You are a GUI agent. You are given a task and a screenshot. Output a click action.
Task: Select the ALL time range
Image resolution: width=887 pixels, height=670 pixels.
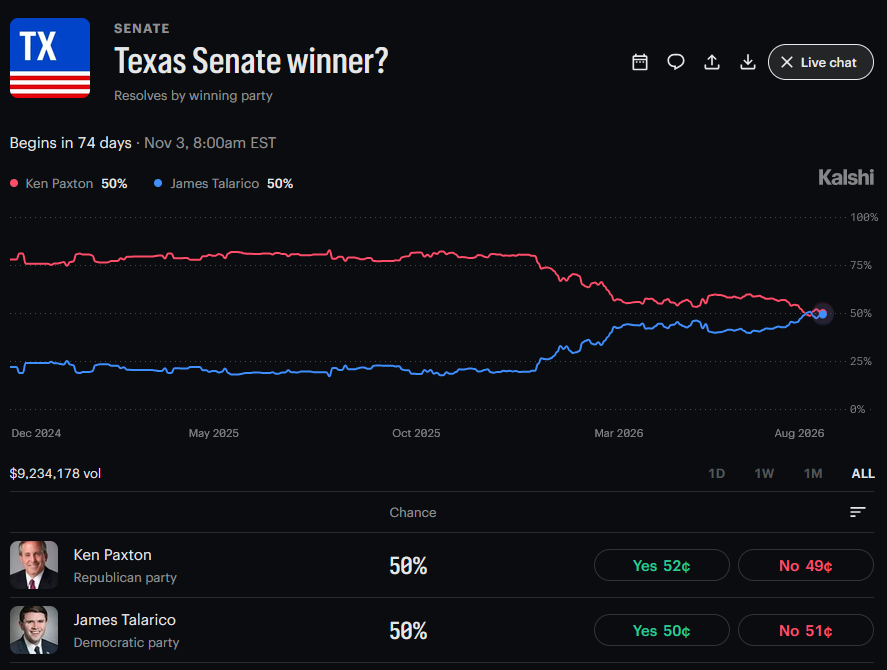click(863, 474)
